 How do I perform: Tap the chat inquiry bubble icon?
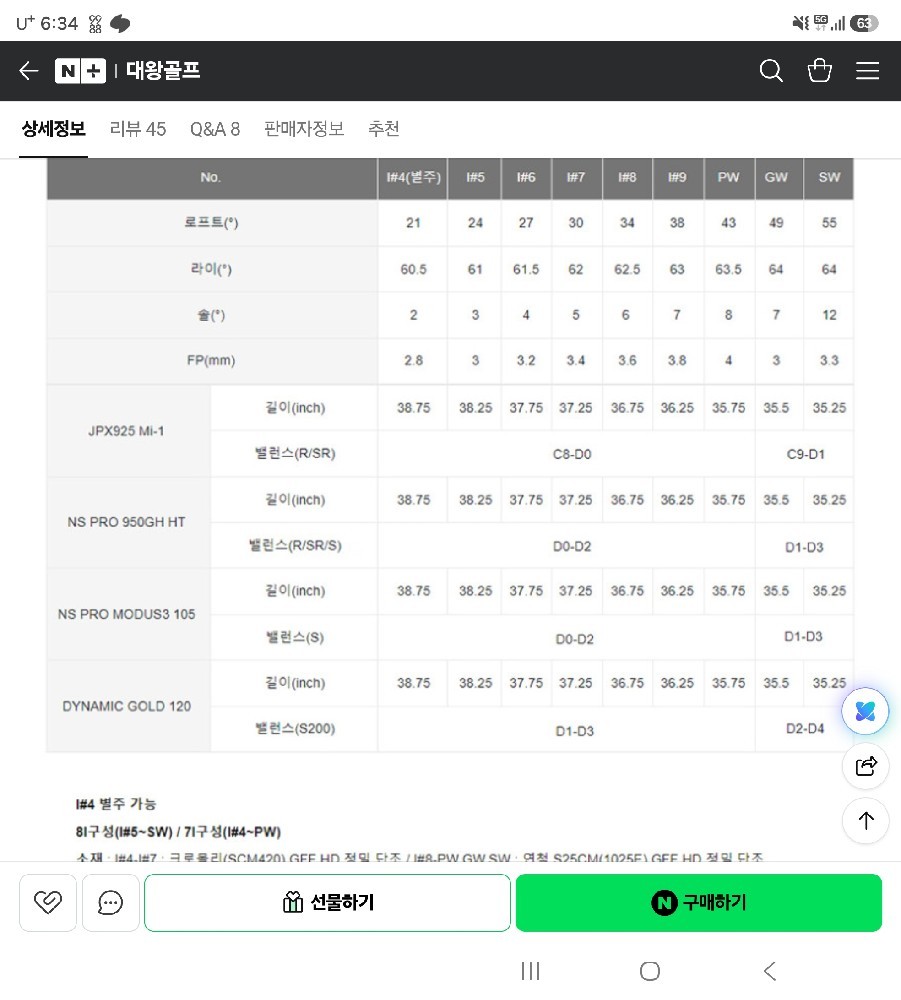(x=110, y=902)
